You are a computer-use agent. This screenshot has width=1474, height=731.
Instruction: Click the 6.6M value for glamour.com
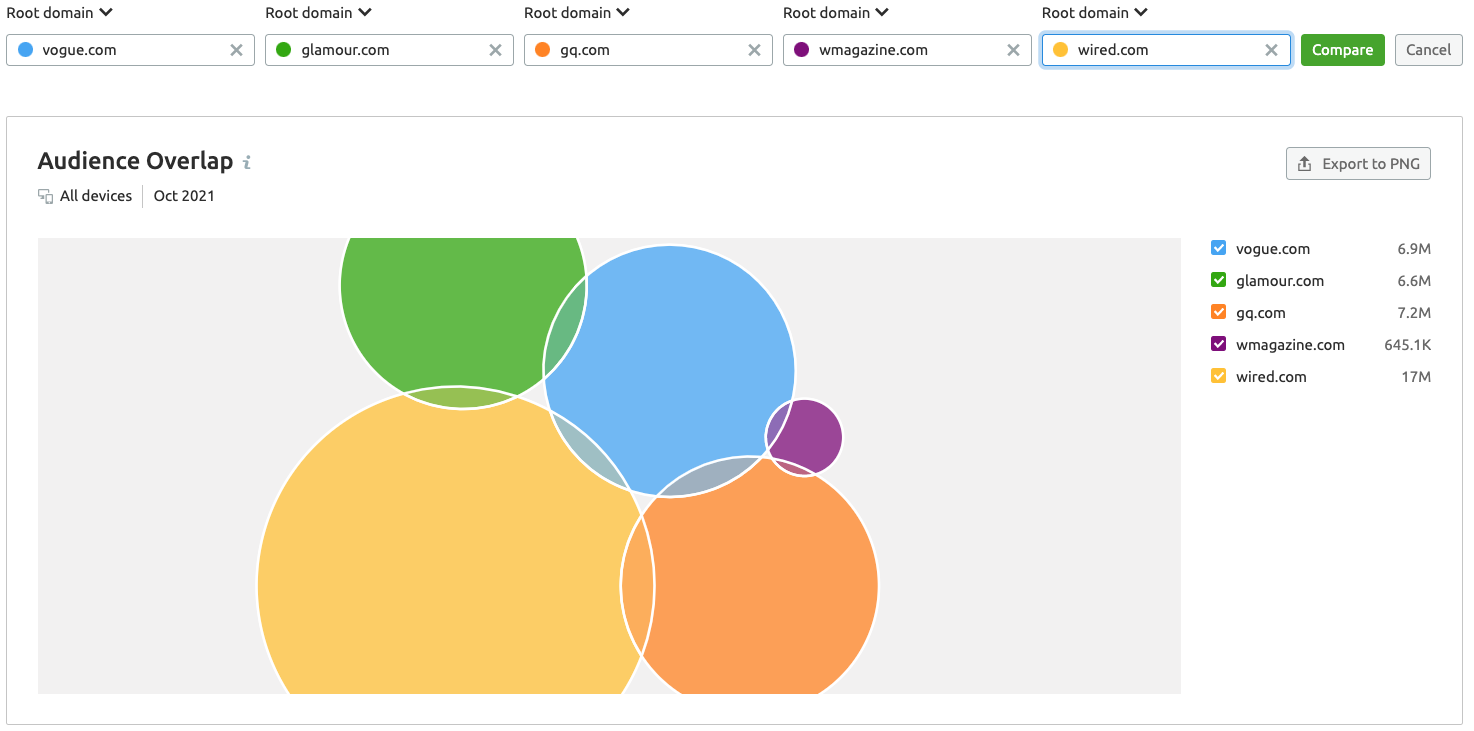[1414, 280]
